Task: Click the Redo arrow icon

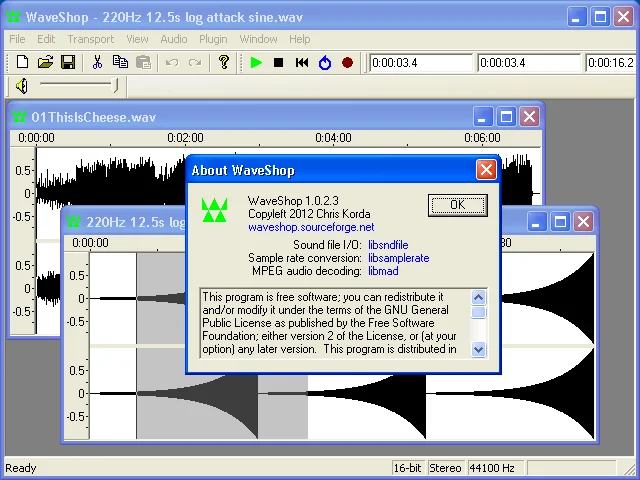Action: [x=195, y=62]
